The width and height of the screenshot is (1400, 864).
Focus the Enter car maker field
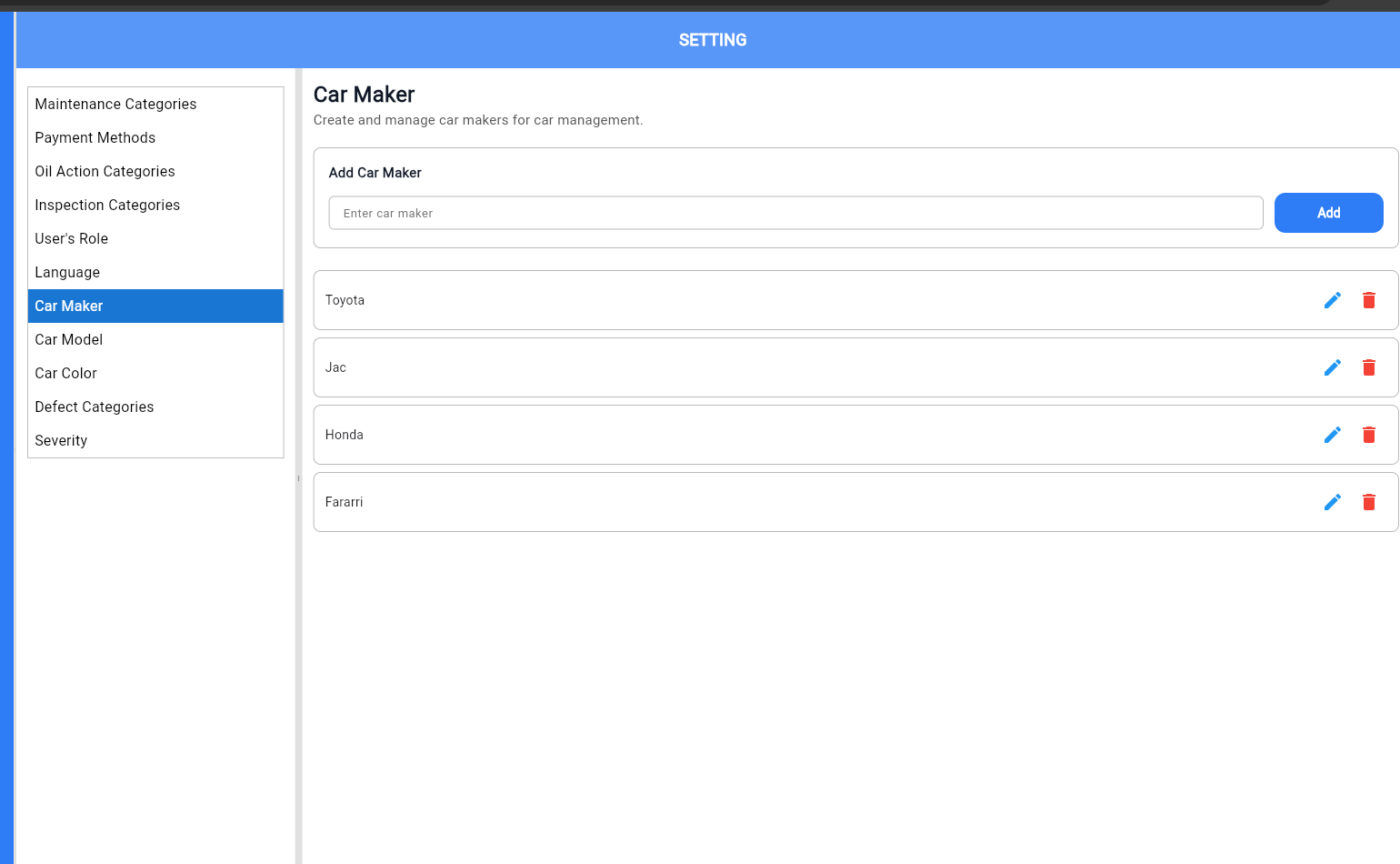click(x=795, y=213)
